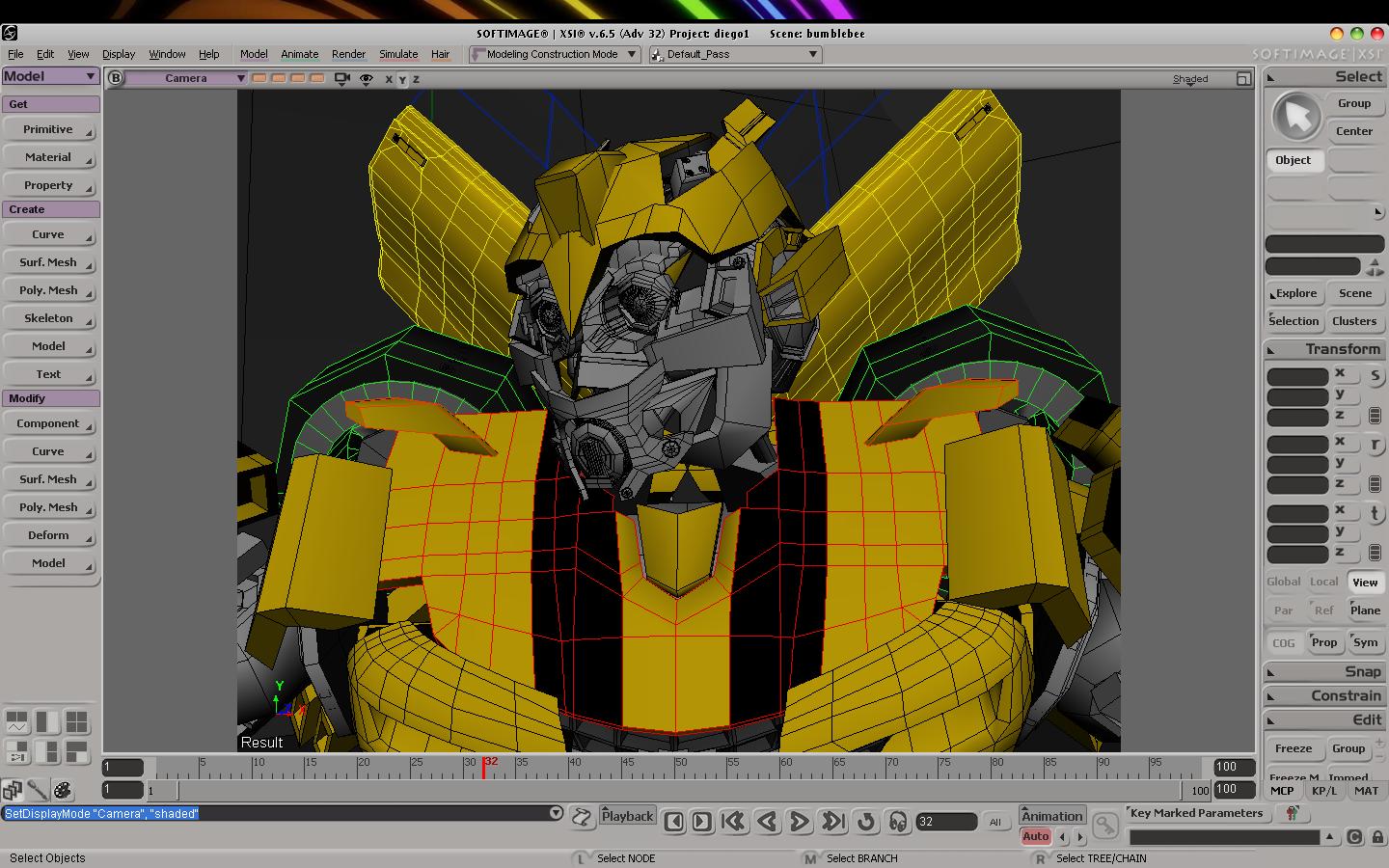Click the range slider bar below timeline
1389x868 pixels.
pyautogui.click(x=678, y=791)
